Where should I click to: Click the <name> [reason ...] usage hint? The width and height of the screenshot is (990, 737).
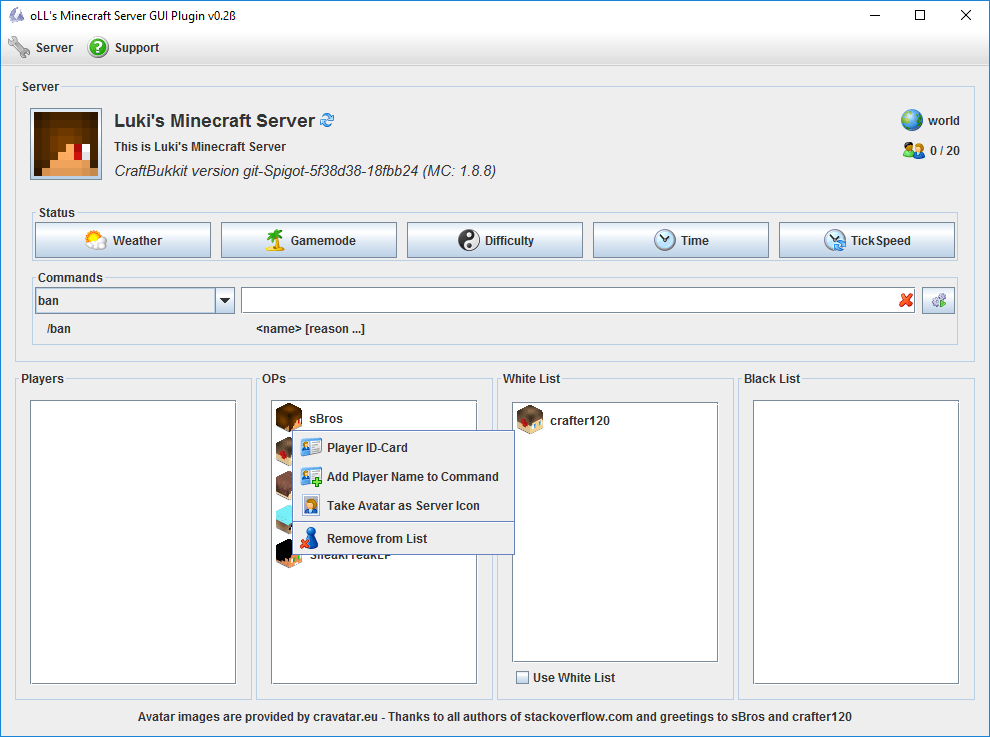(310, 328)
